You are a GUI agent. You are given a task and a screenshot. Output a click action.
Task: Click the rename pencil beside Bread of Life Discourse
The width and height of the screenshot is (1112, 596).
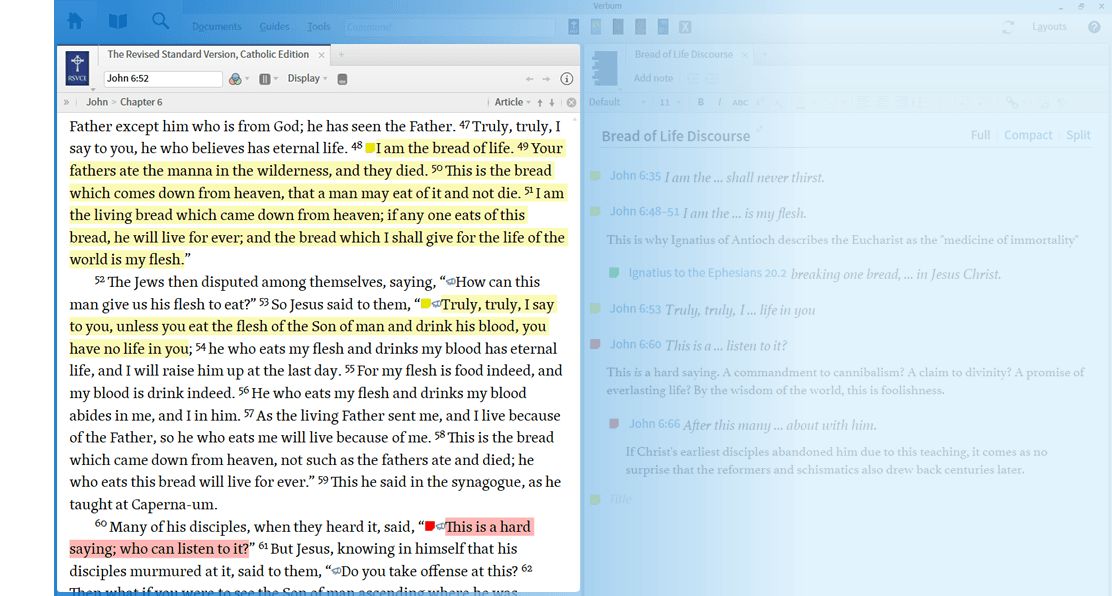coord(758,129)
